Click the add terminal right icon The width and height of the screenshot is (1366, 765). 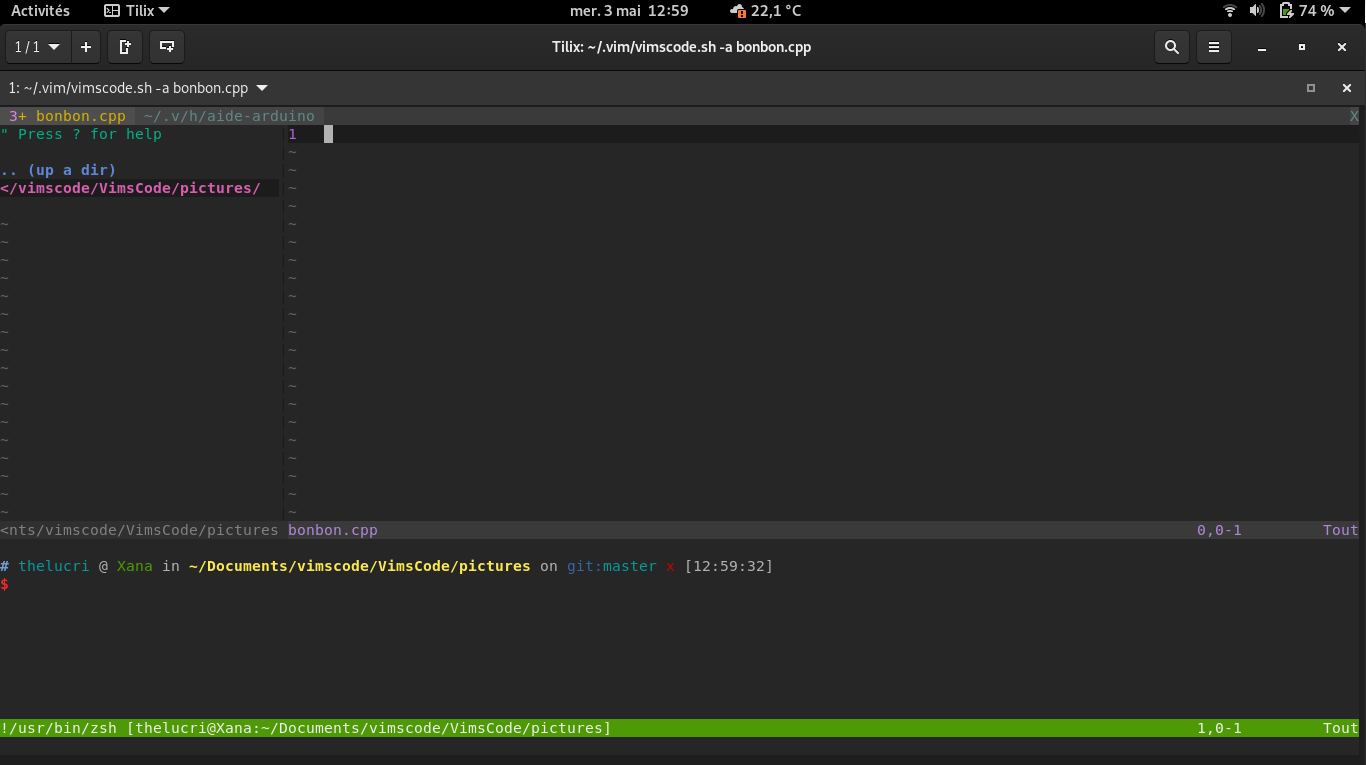click(x=125, y=47)
